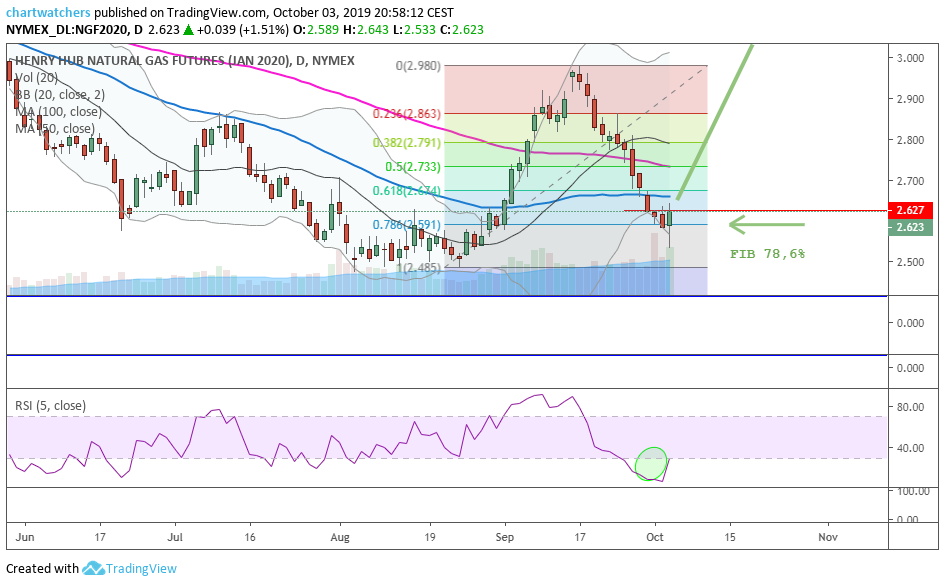Click the 0.5(2.733) Fibonacci level label
The height and width of the screenshot is (586, 945).
tap(413, 166)
